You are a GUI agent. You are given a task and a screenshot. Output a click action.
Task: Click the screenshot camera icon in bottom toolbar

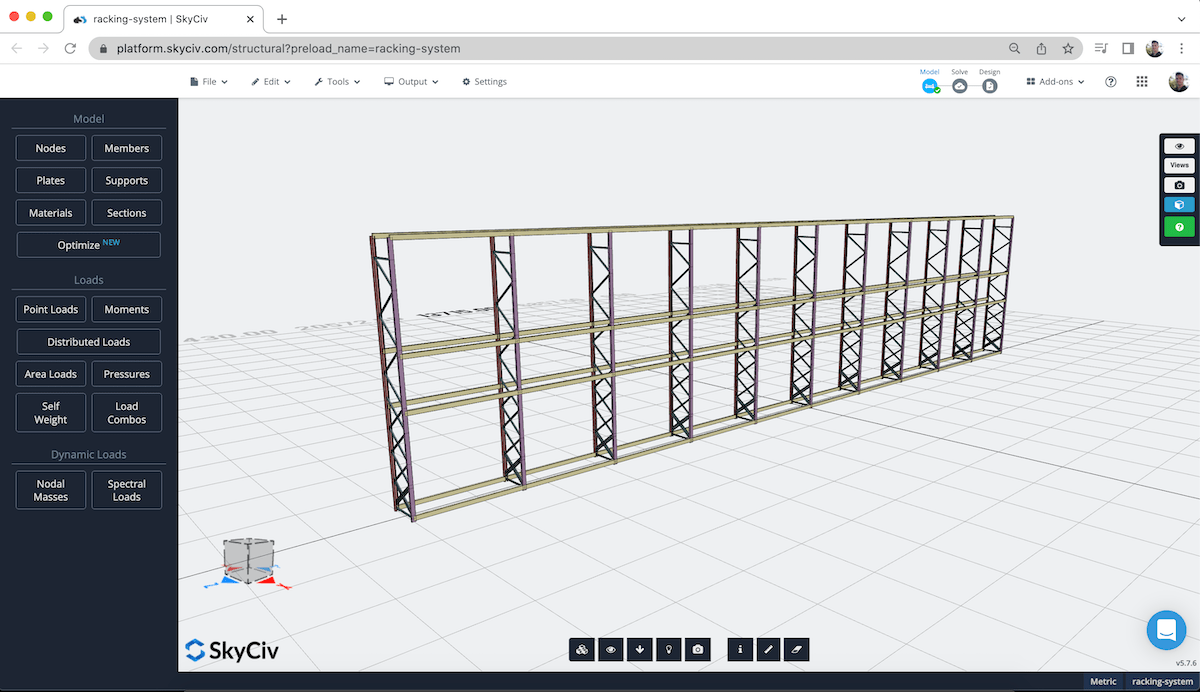click(697, 649)
